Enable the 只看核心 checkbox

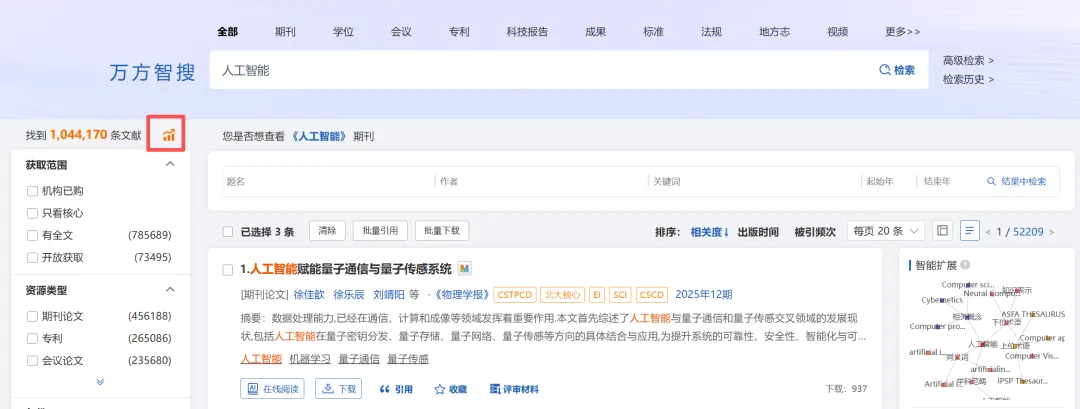point(32,213)
